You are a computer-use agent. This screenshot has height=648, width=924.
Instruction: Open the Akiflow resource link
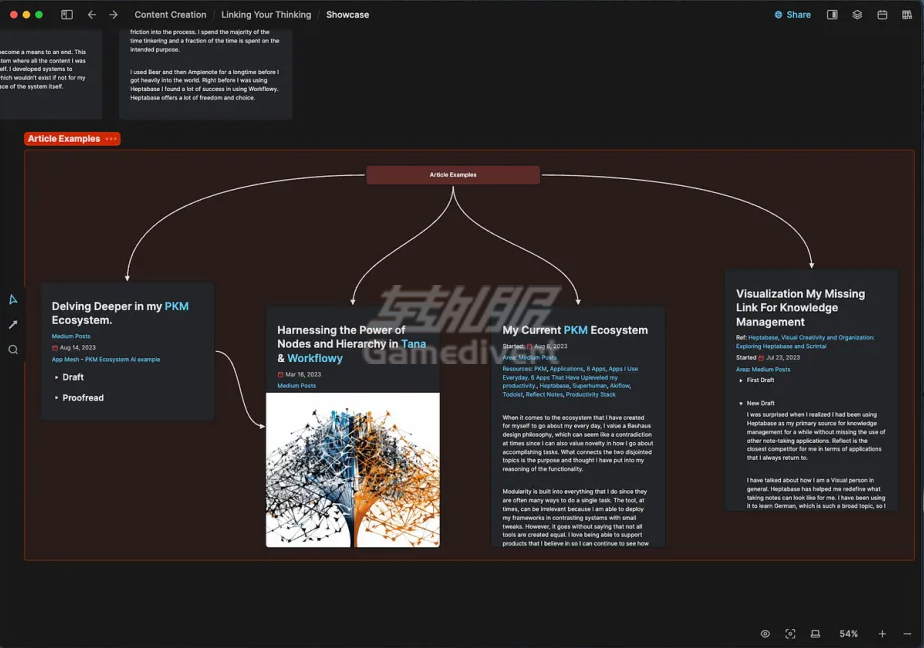pos(620,386)
